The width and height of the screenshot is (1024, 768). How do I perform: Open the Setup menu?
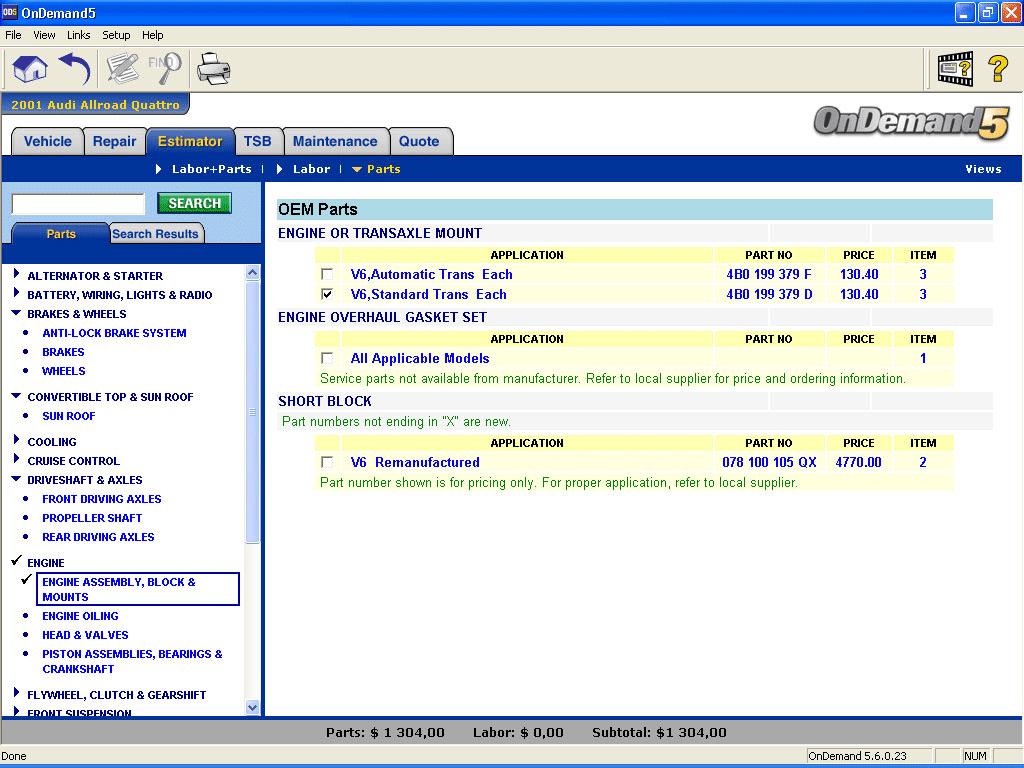coord(116,35)
